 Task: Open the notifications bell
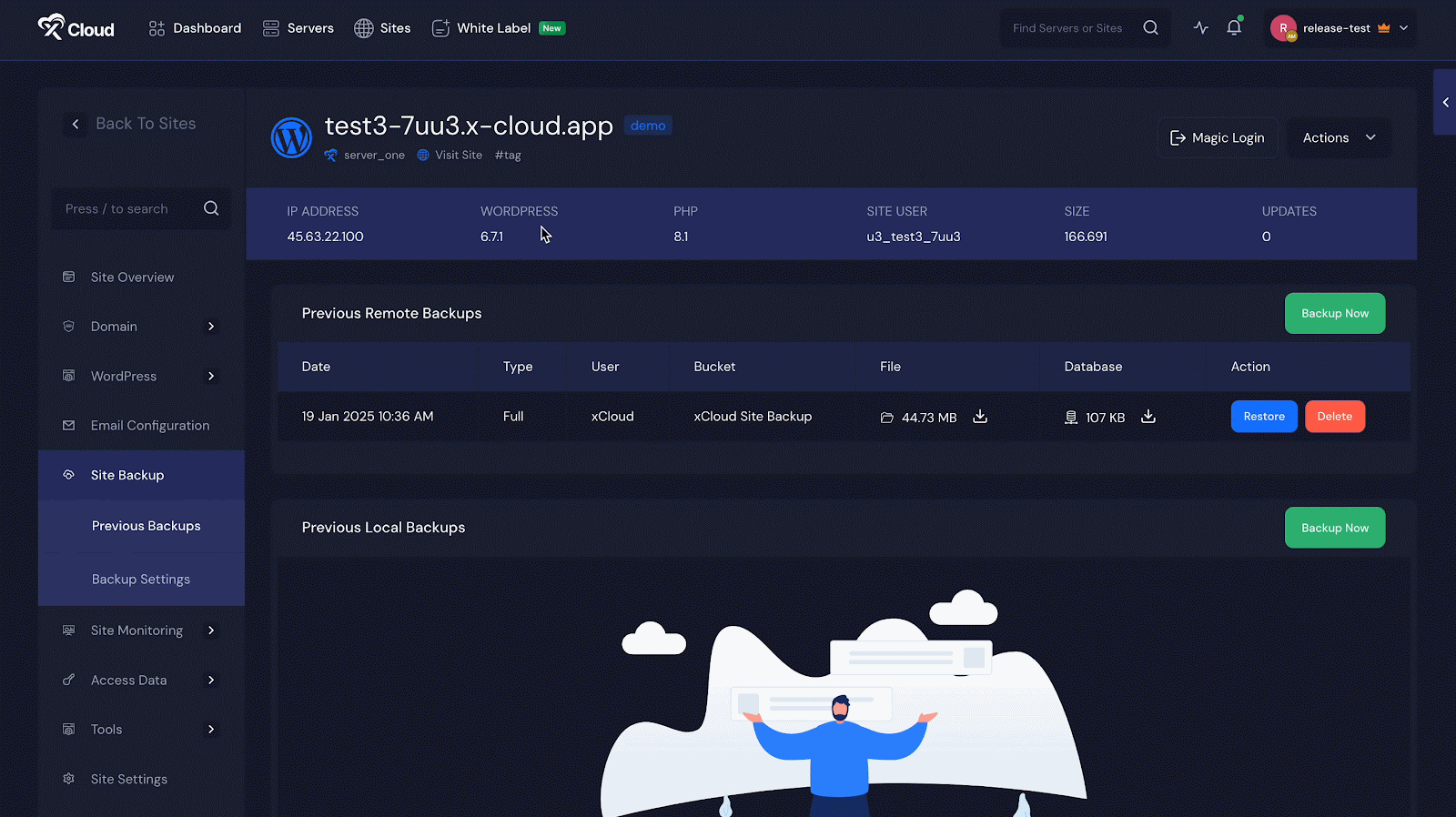(1234, 27)
